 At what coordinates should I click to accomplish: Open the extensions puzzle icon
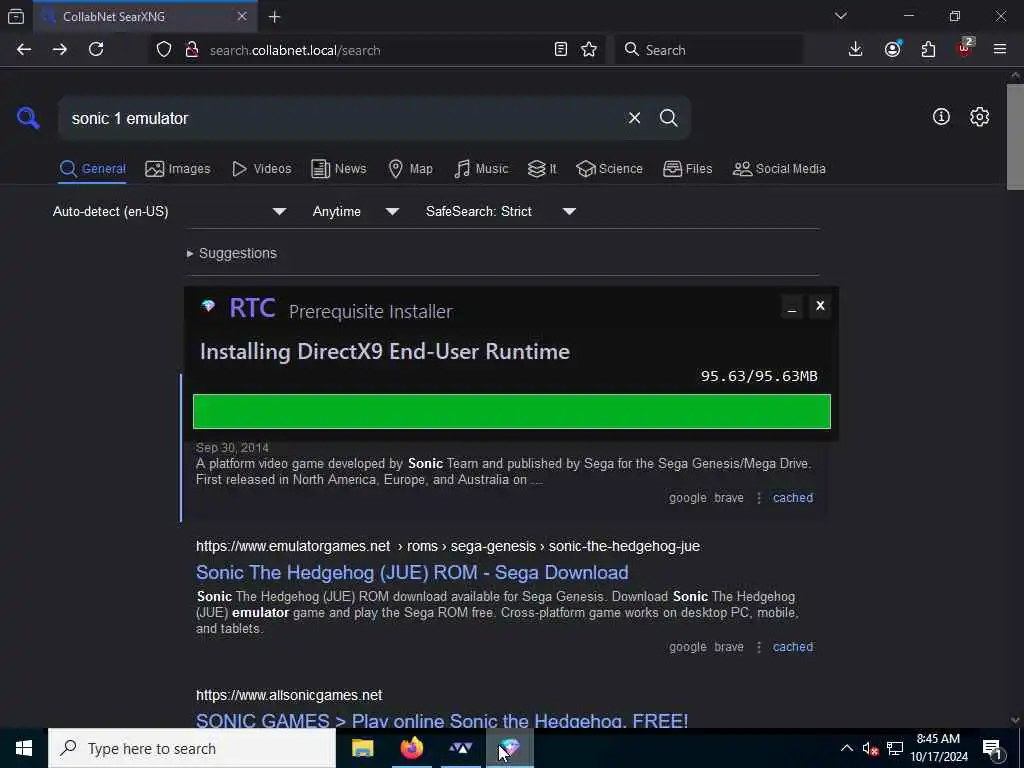(928, 50)
